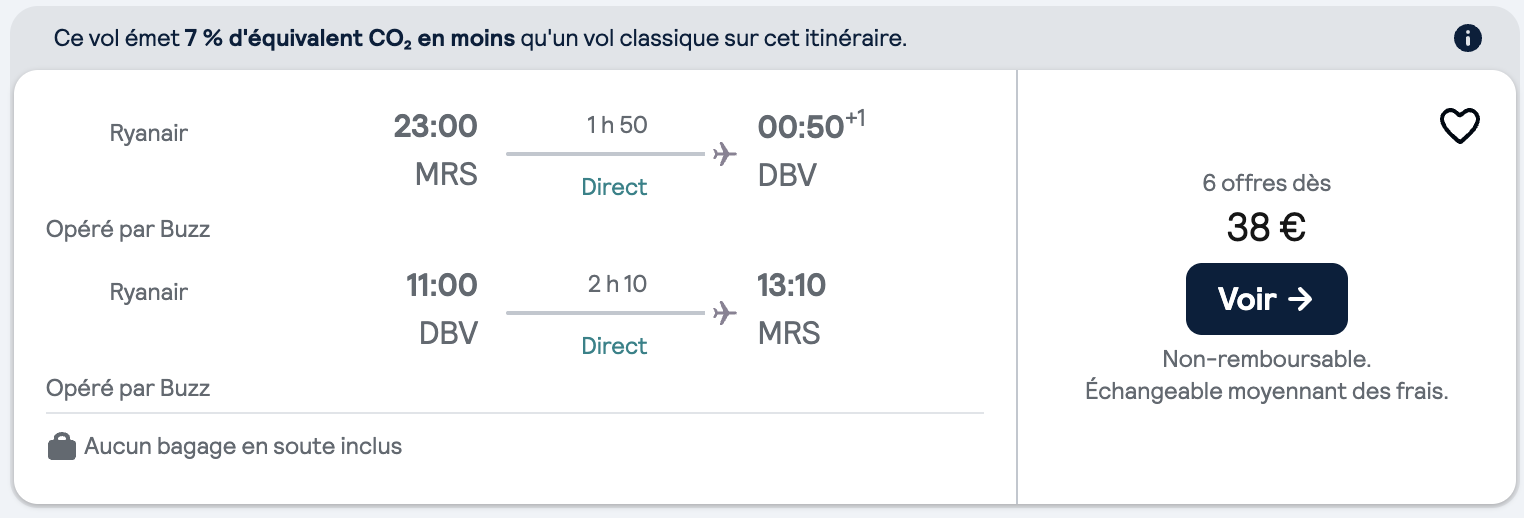
Task: Select the outbound Direct label
Action: point(614,187)
